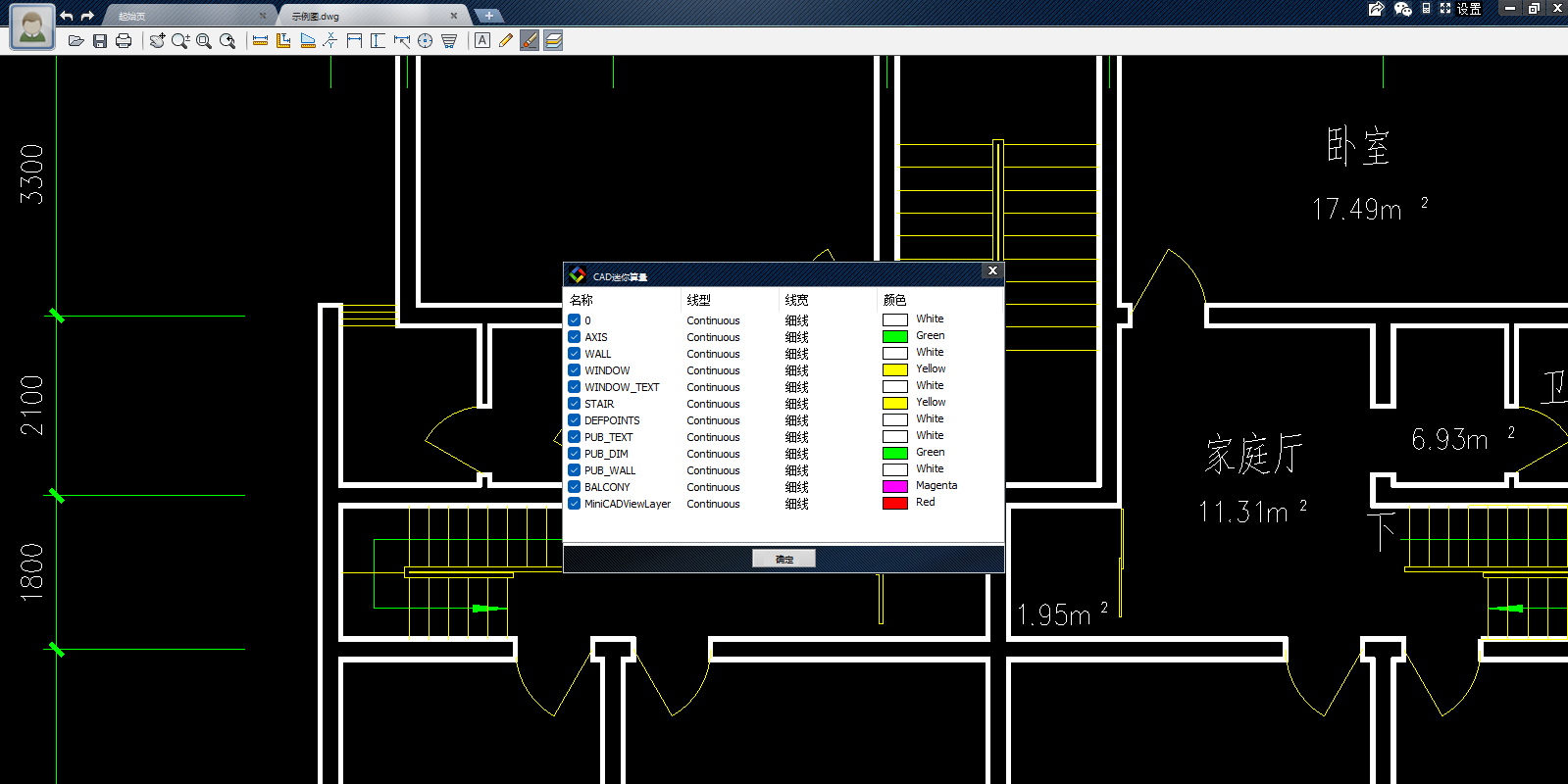The height and width of the screenshot is (784, 1568).
Task: Click the 确定 button in dialog
Action: (x=784, y=559)
